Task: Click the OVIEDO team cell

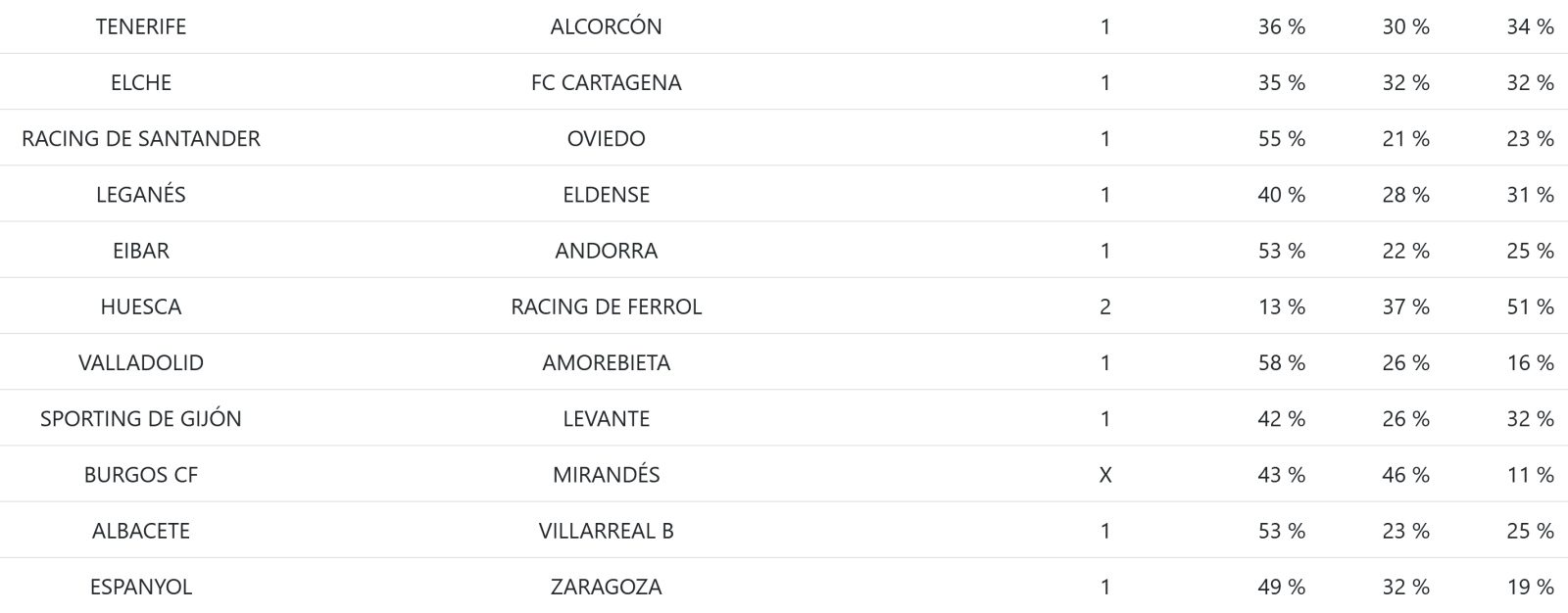Action: [x=606, y=138]
